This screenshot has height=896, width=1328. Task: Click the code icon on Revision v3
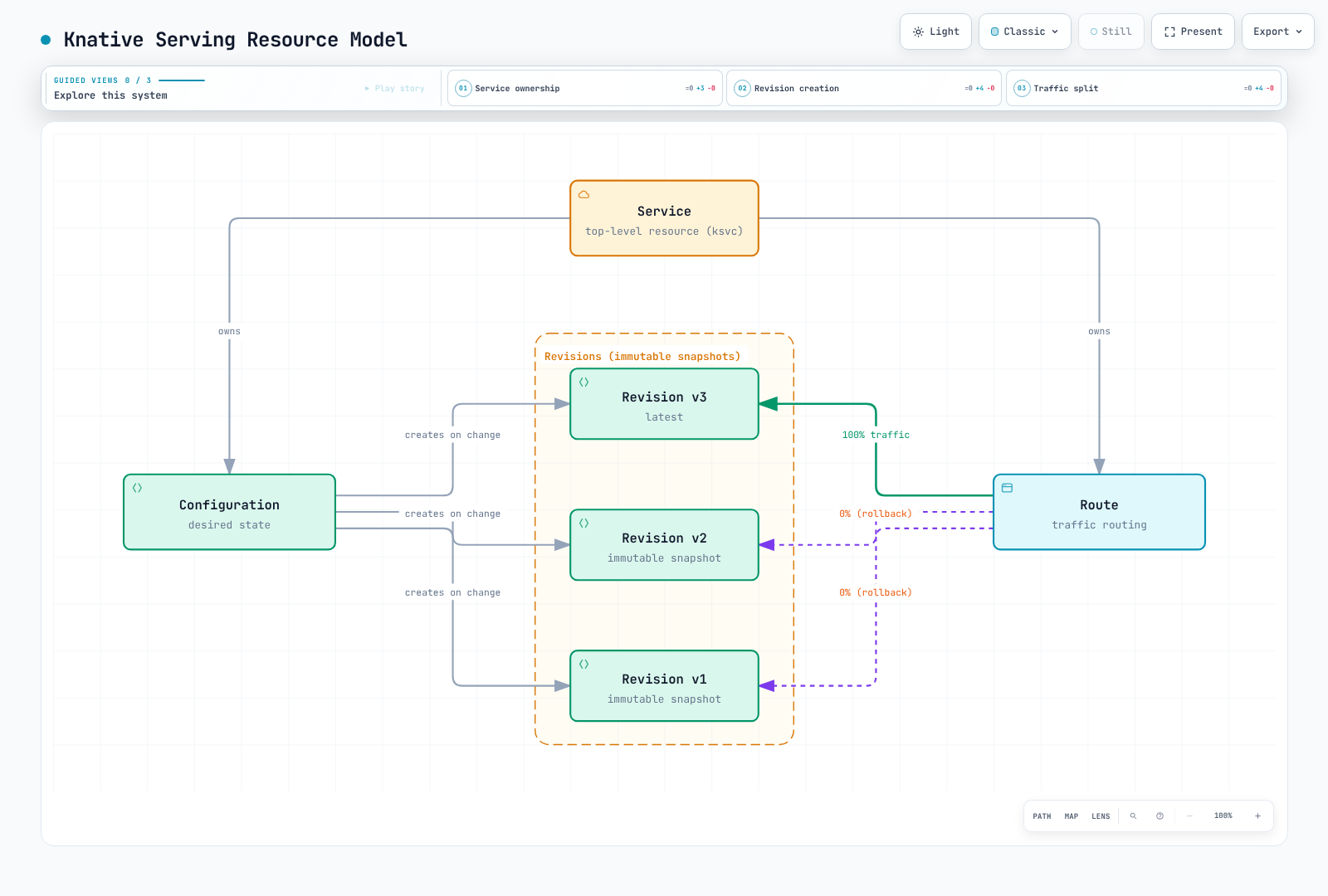pos(583,382)
